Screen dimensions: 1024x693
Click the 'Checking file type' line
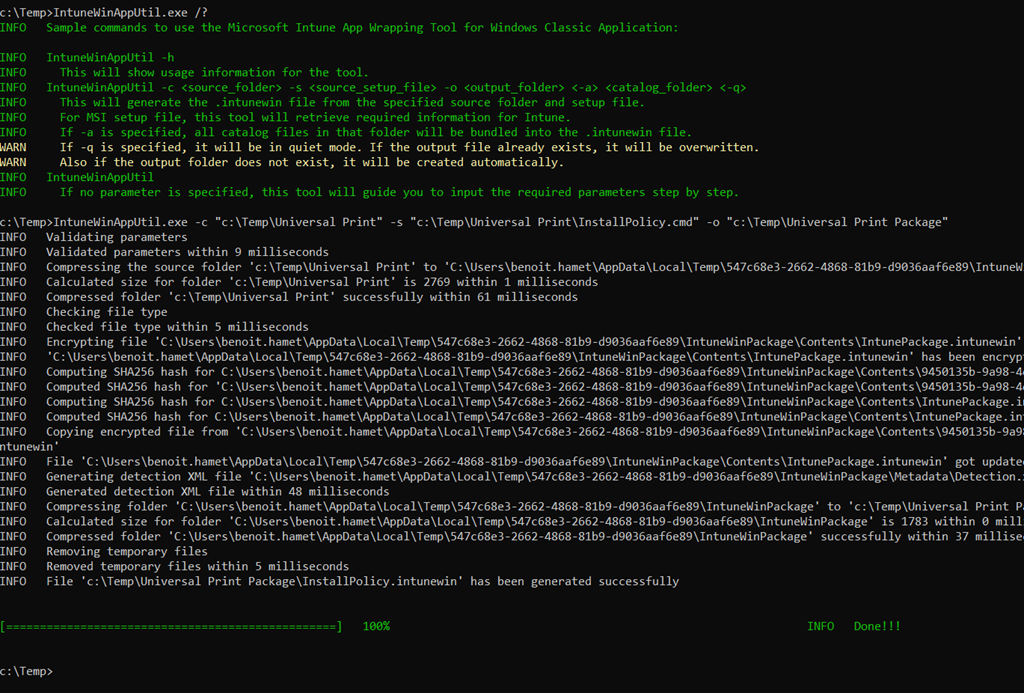84,312
